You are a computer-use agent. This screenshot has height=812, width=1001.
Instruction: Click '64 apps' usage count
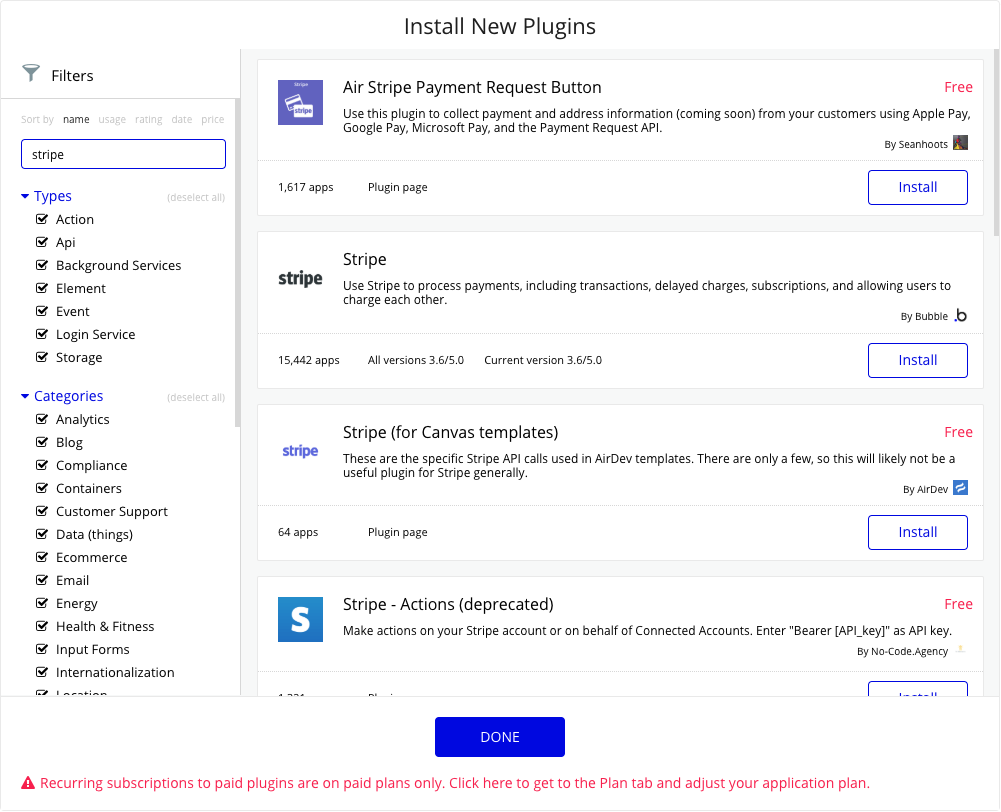coord(297,532)
